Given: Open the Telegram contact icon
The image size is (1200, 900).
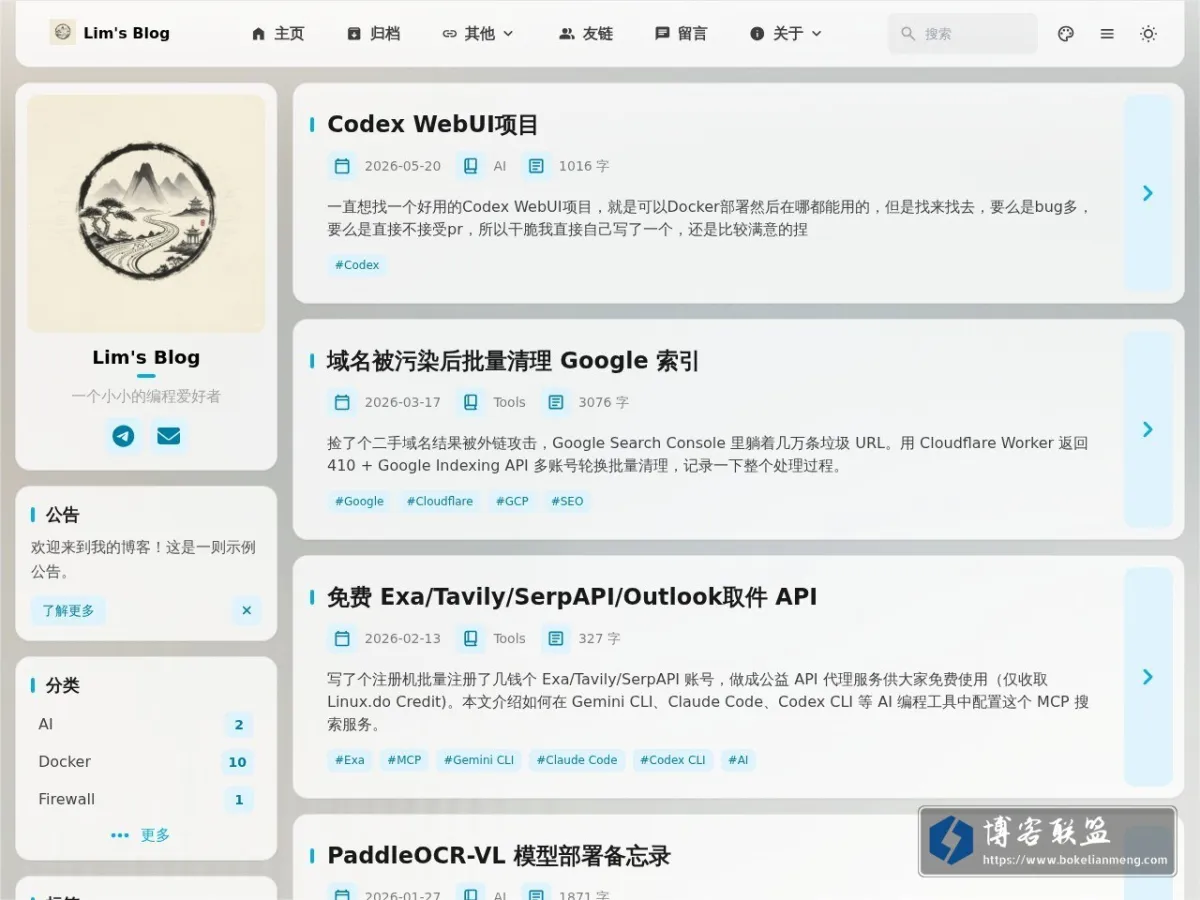Looking at the screenshot, I should [x=123, y=436].
